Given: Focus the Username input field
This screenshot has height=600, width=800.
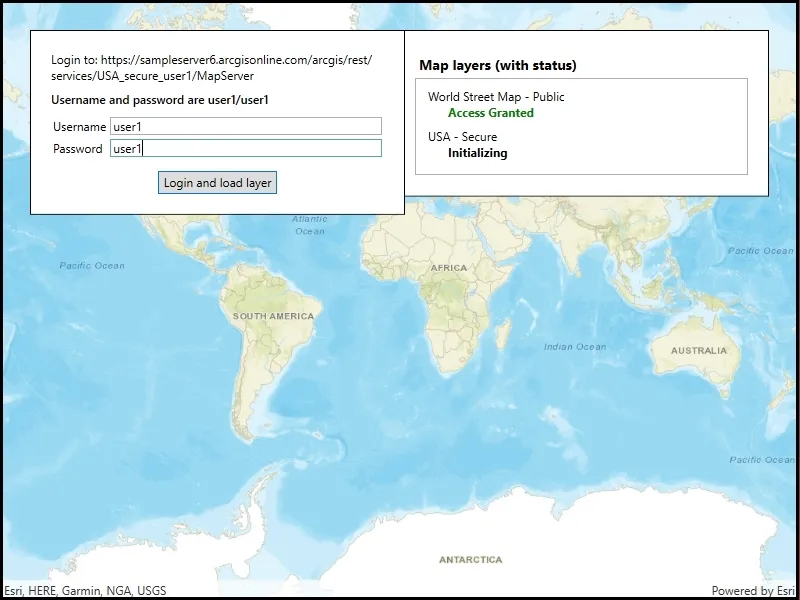Looking at the screenshot, I should coord(245,127).
